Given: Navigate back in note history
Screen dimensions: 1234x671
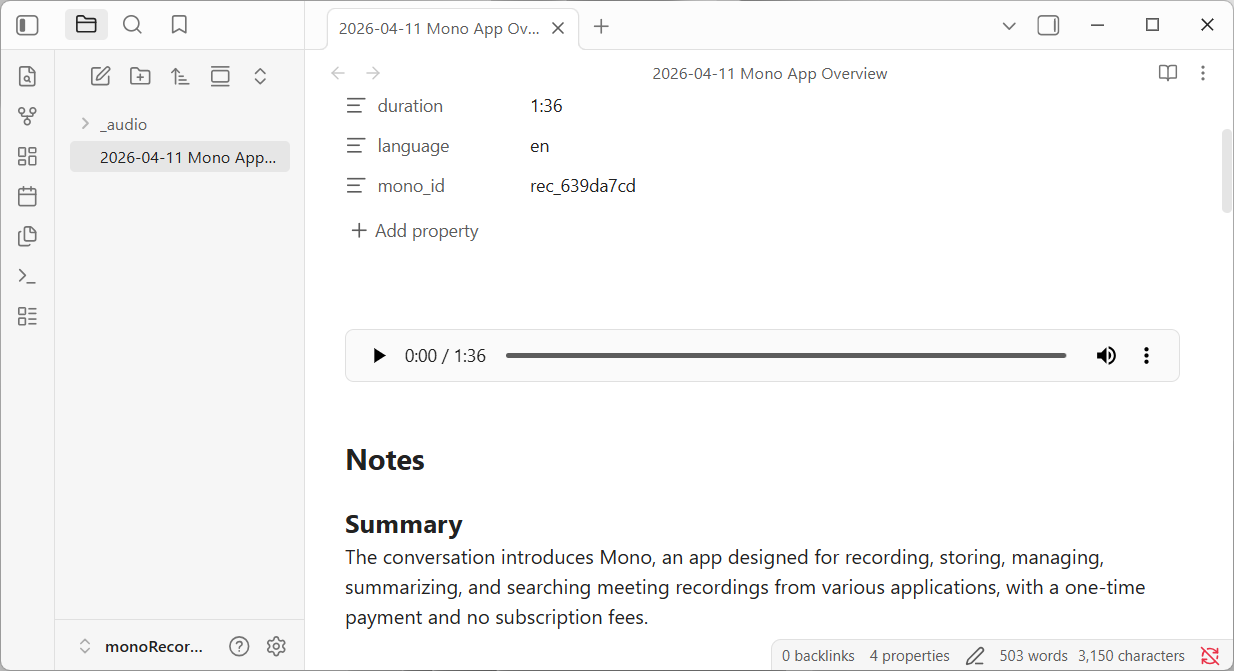Looking at the screenshot, I should click(338, 73).
